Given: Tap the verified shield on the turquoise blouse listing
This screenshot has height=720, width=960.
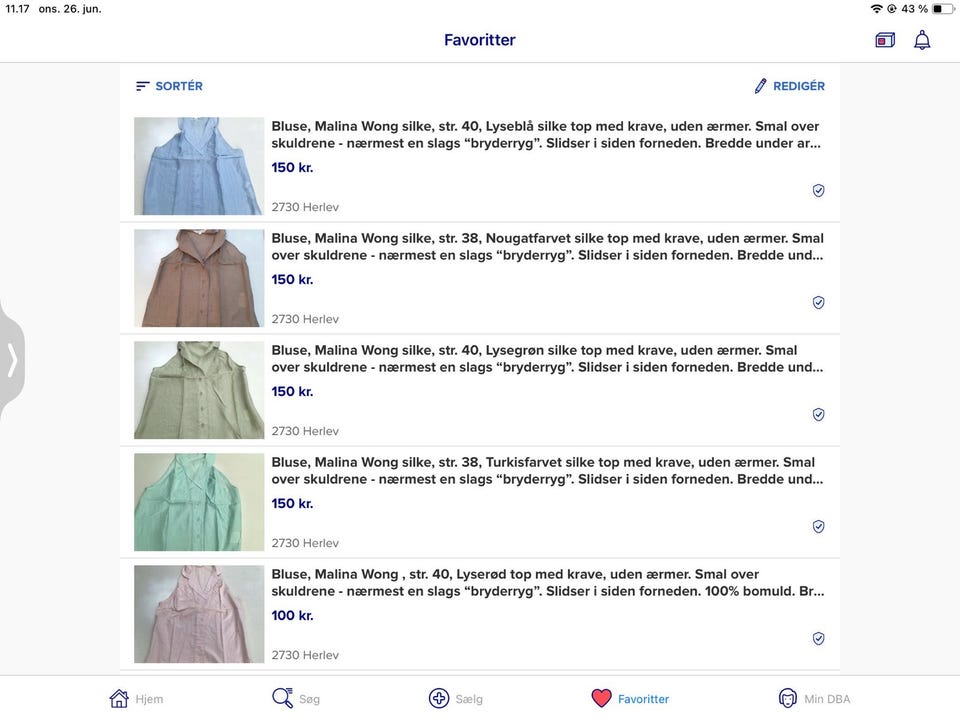Looking at the screenshot, I should pyautogui.click(x=818, y=526).
